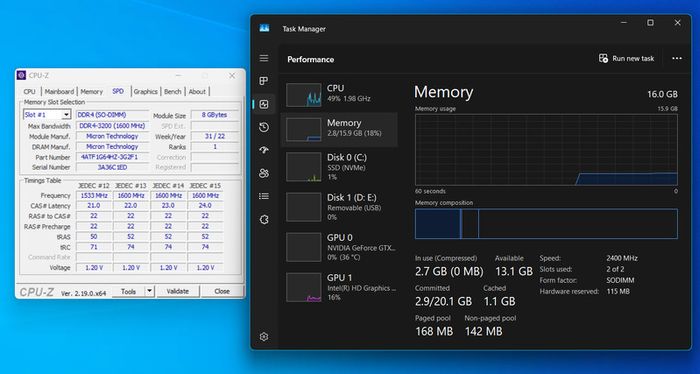Screen dimensions: 700x374
Task: Click the Memory composition bar
Action: pos(546,224)
